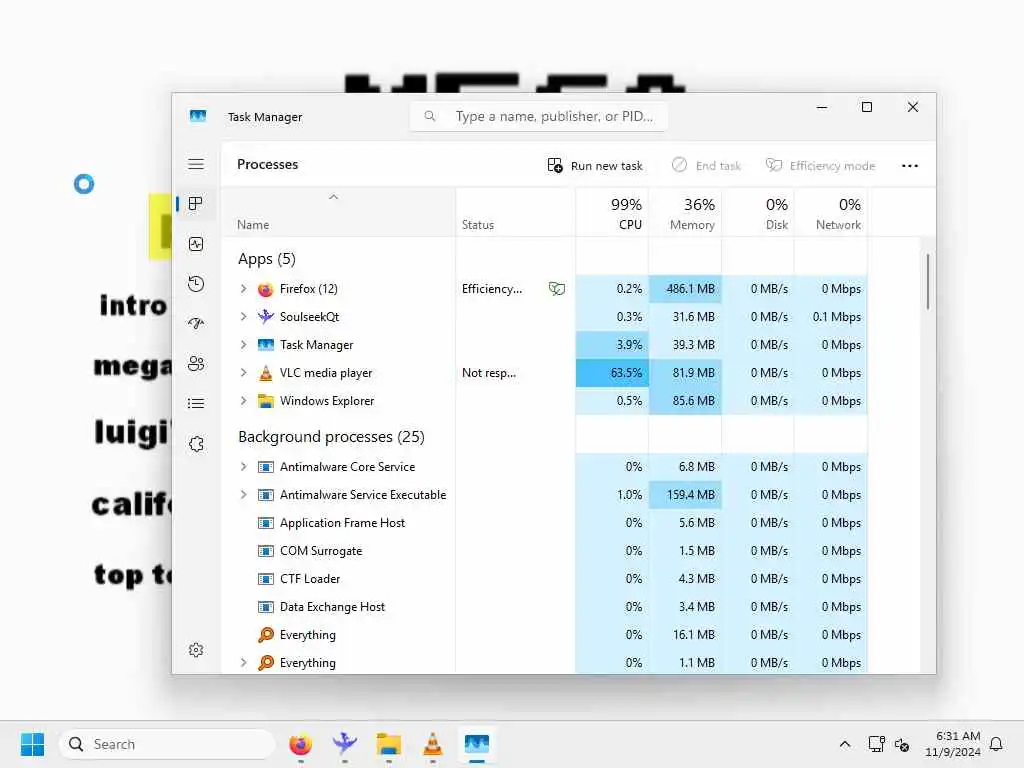Open VLC from the taskbar

432,744
